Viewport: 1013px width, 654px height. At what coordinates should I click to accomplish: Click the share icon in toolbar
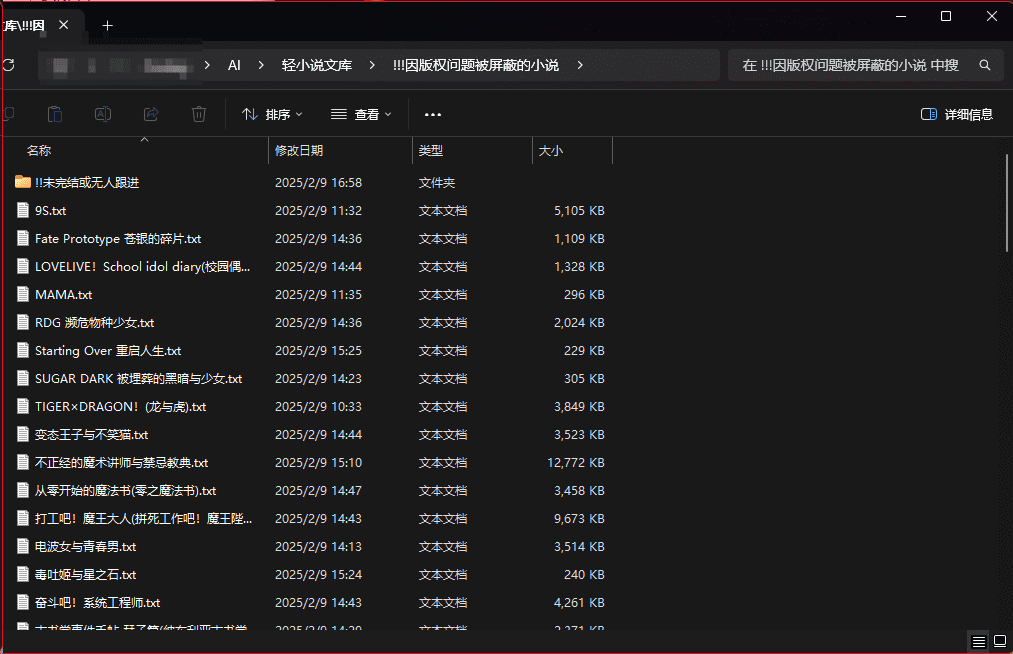tap(151, 114)
